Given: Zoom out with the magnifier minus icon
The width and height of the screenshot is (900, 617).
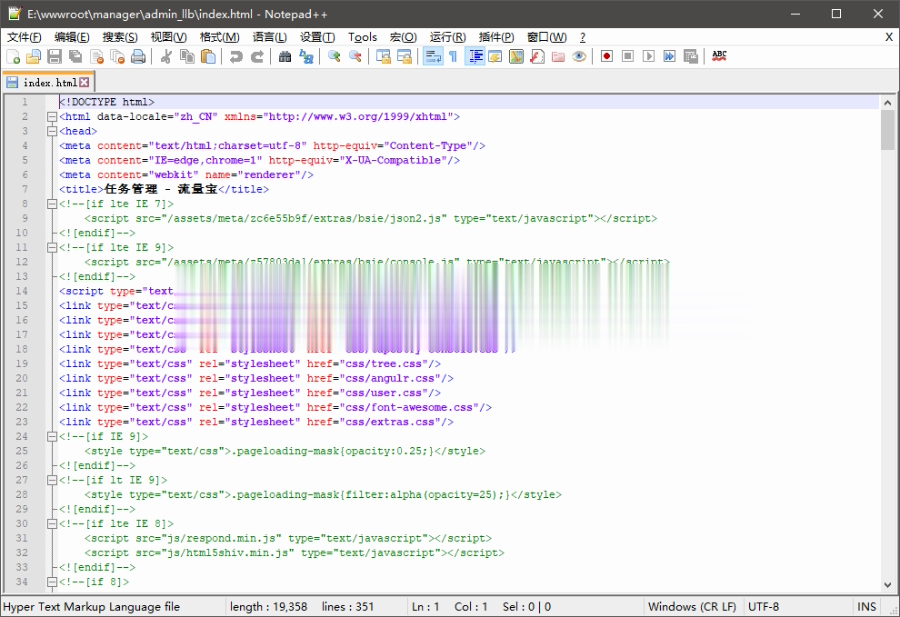Looking at the screenshot, I should 355,56.
